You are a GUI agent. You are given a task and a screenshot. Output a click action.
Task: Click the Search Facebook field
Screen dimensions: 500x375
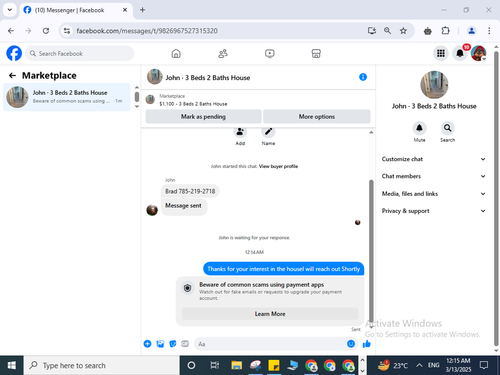[x=80, y=53]
